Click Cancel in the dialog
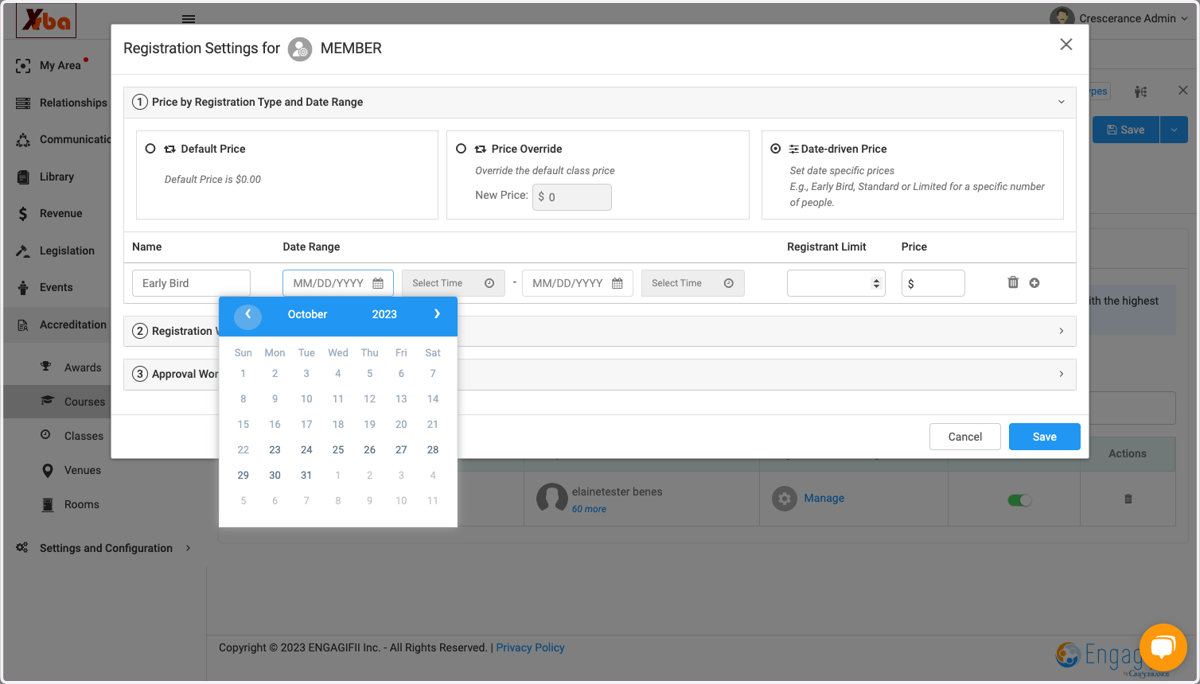This screenshot has height=684, width=1200. click(x=965, y=437)
